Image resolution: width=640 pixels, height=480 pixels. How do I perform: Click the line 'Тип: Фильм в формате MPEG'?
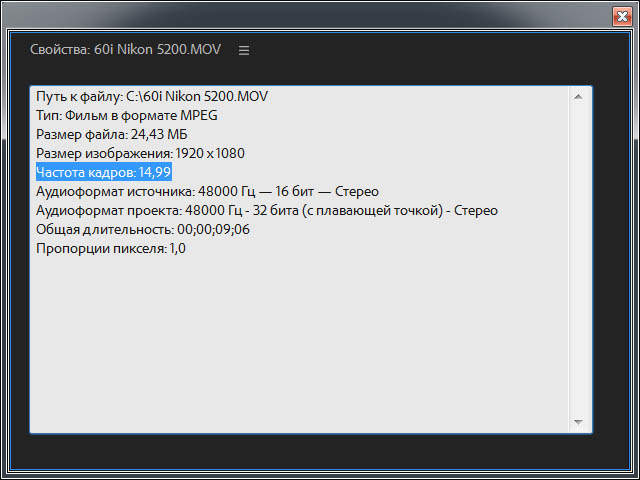[127, 116]
